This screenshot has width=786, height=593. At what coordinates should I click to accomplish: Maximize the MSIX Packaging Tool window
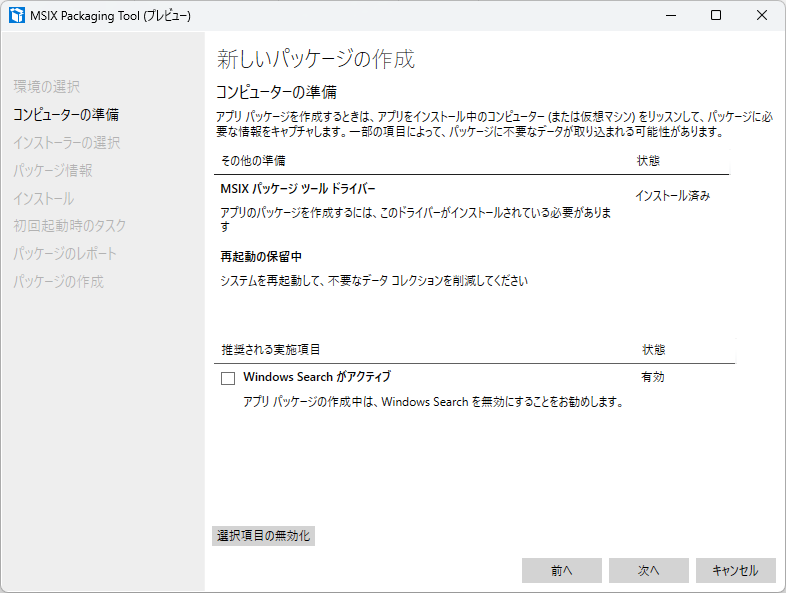pos(716,16)
